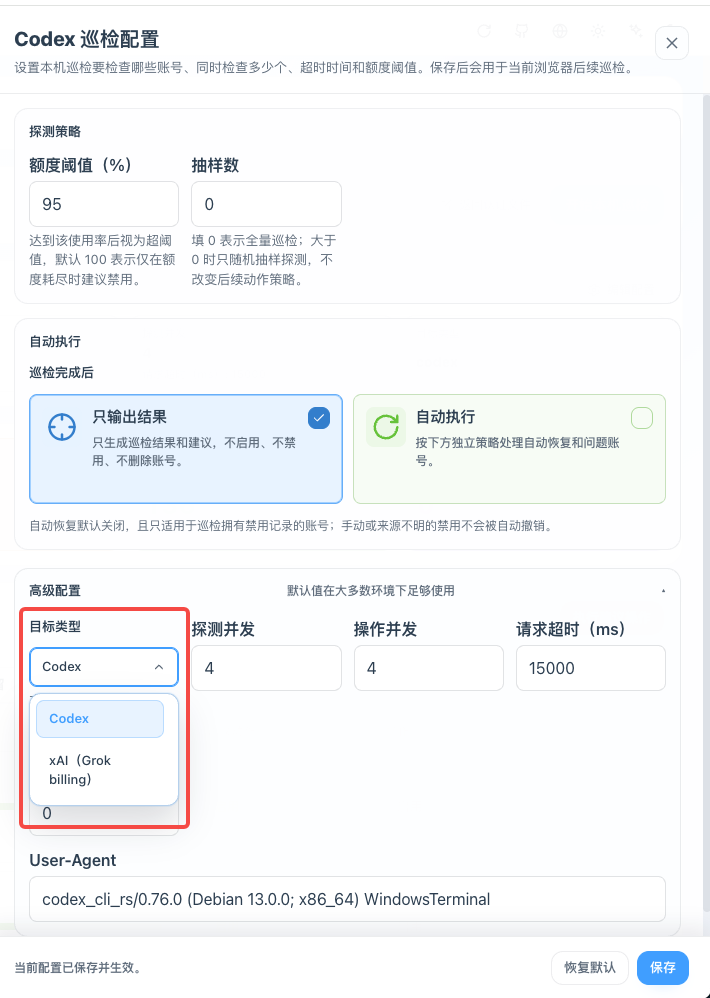Close the Codex 巡检配置 dialog

(x=672, y=43)
